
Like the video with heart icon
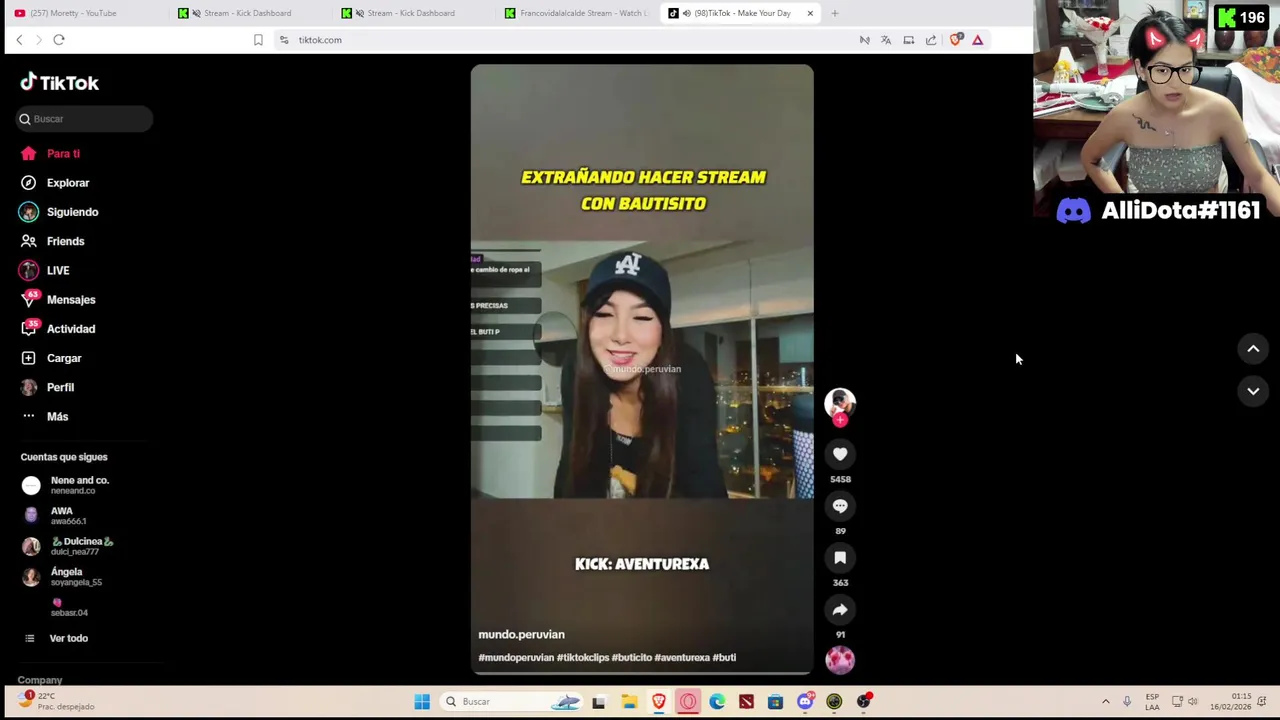click(840, 454)
